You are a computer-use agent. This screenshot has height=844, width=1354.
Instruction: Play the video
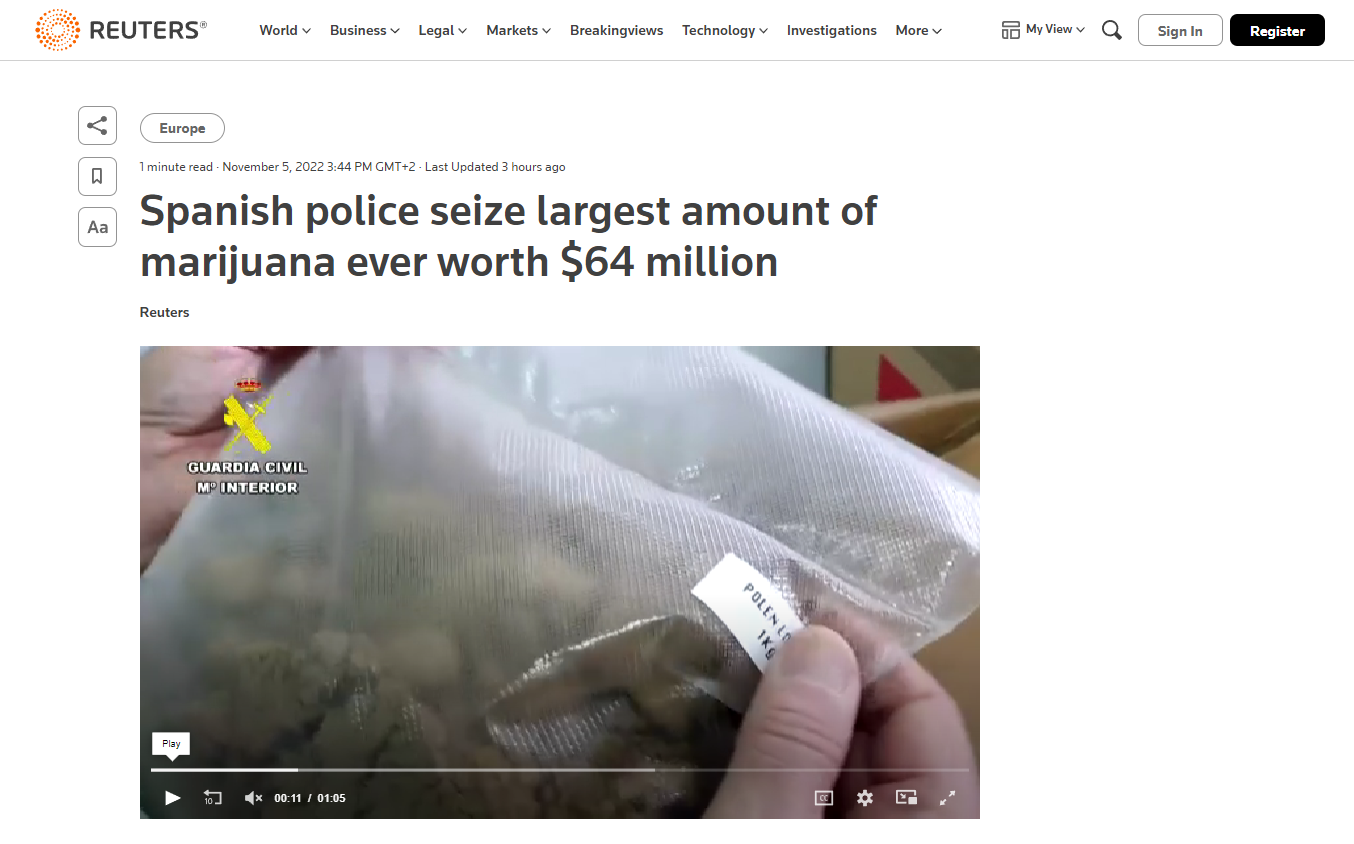(x=172, y=797)
